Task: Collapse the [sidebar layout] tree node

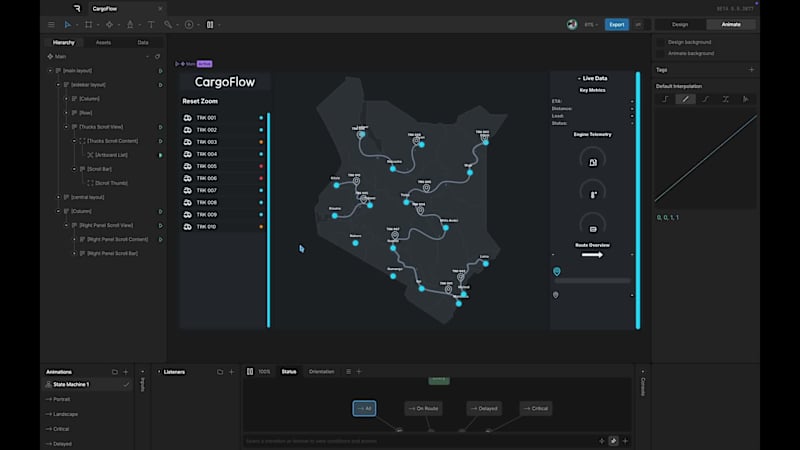Action: [x=58, y=85]
